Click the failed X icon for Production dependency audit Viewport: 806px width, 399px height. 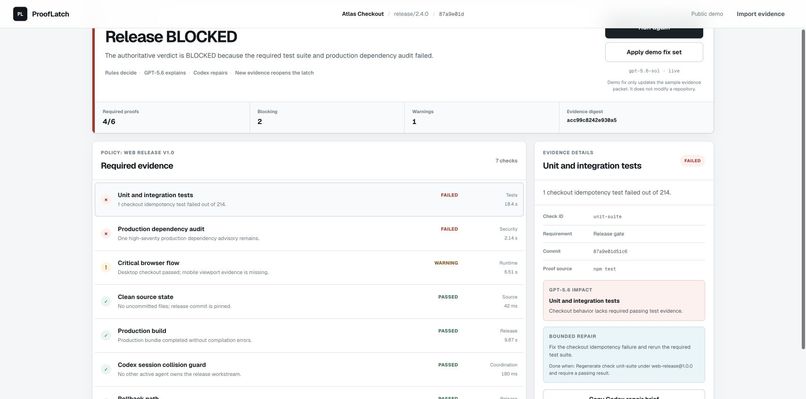(106, 233)
